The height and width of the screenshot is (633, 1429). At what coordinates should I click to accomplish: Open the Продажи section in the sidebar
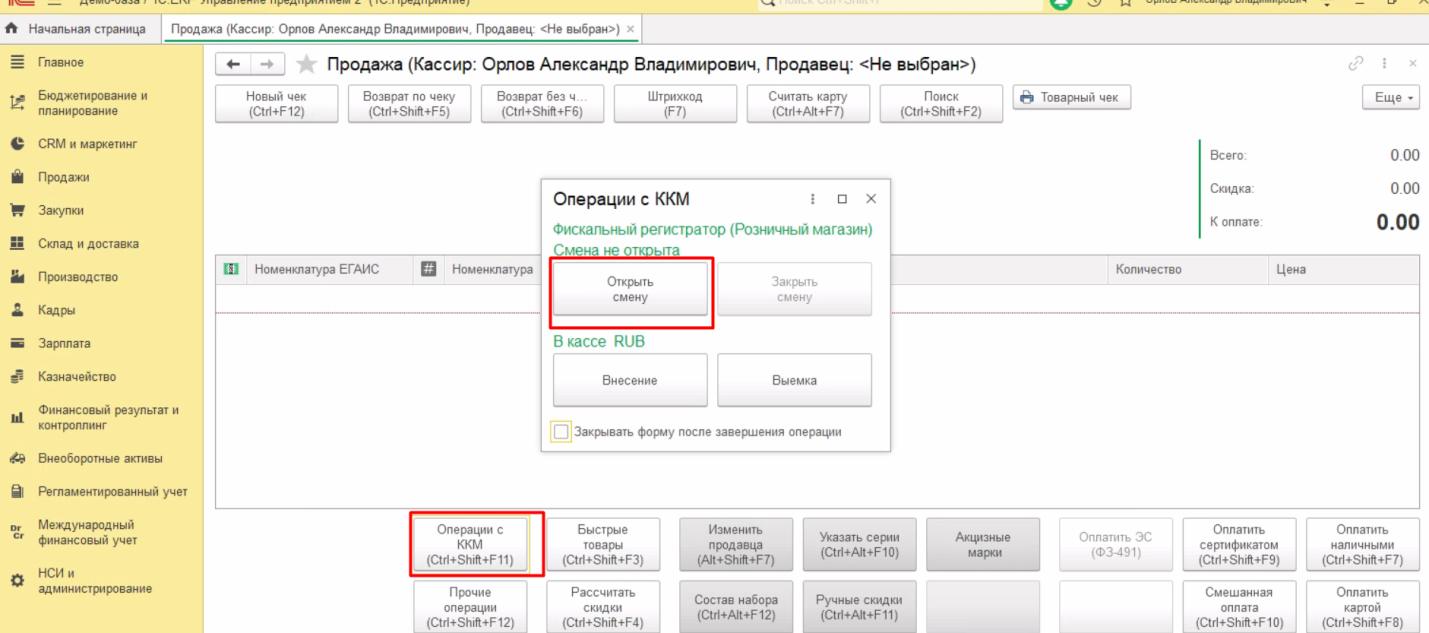pos(63,177)
